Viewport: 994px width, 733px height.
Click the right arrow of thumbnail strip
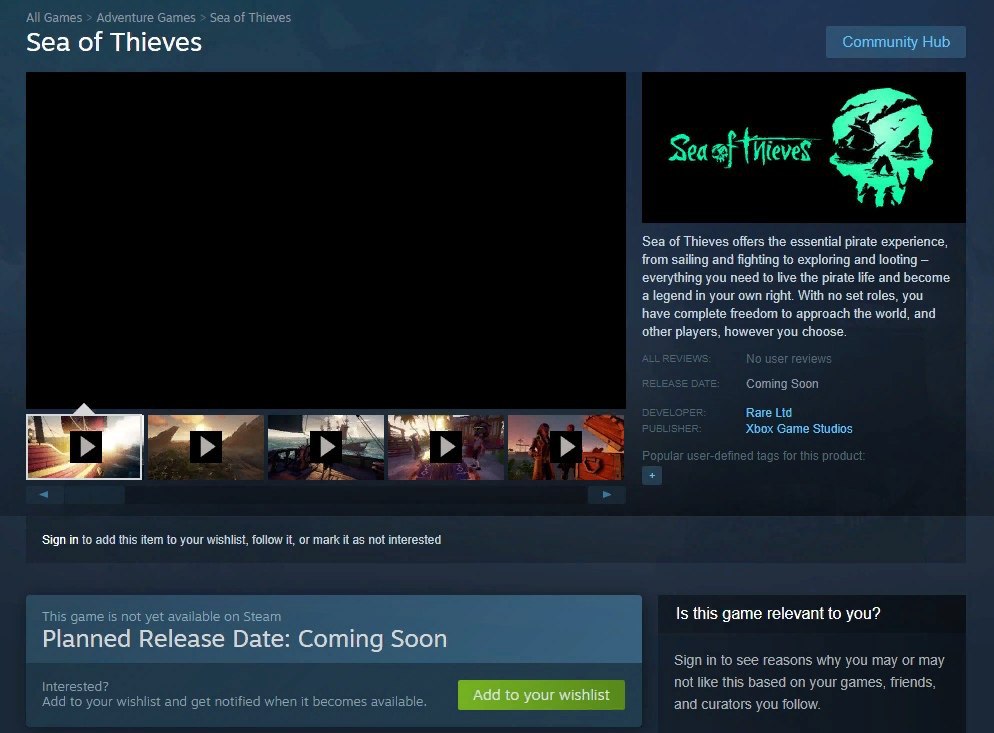pyautogui.click(x=607, y=495)
